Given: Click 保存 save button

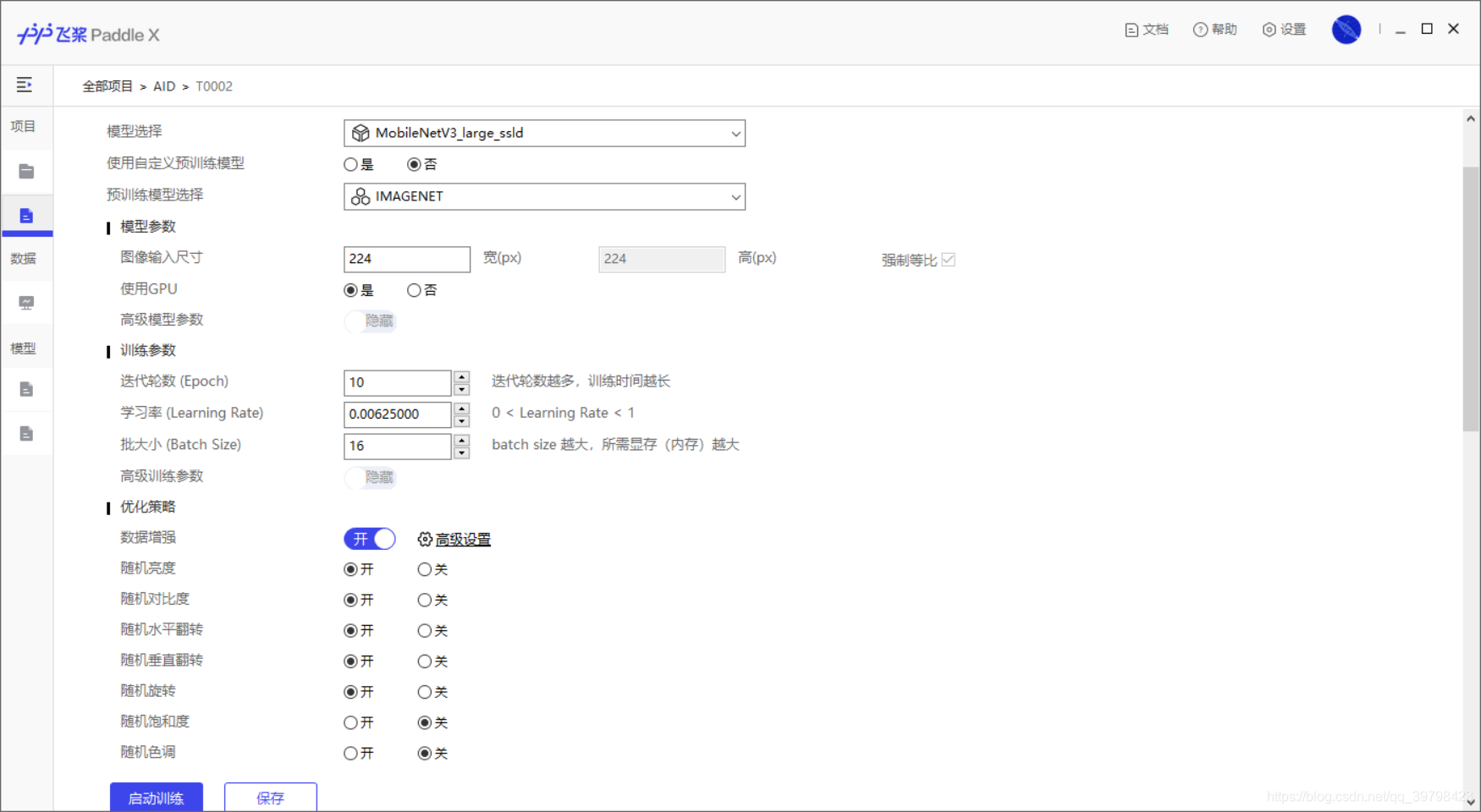Looking at the screenshot, I should (271, 798).
